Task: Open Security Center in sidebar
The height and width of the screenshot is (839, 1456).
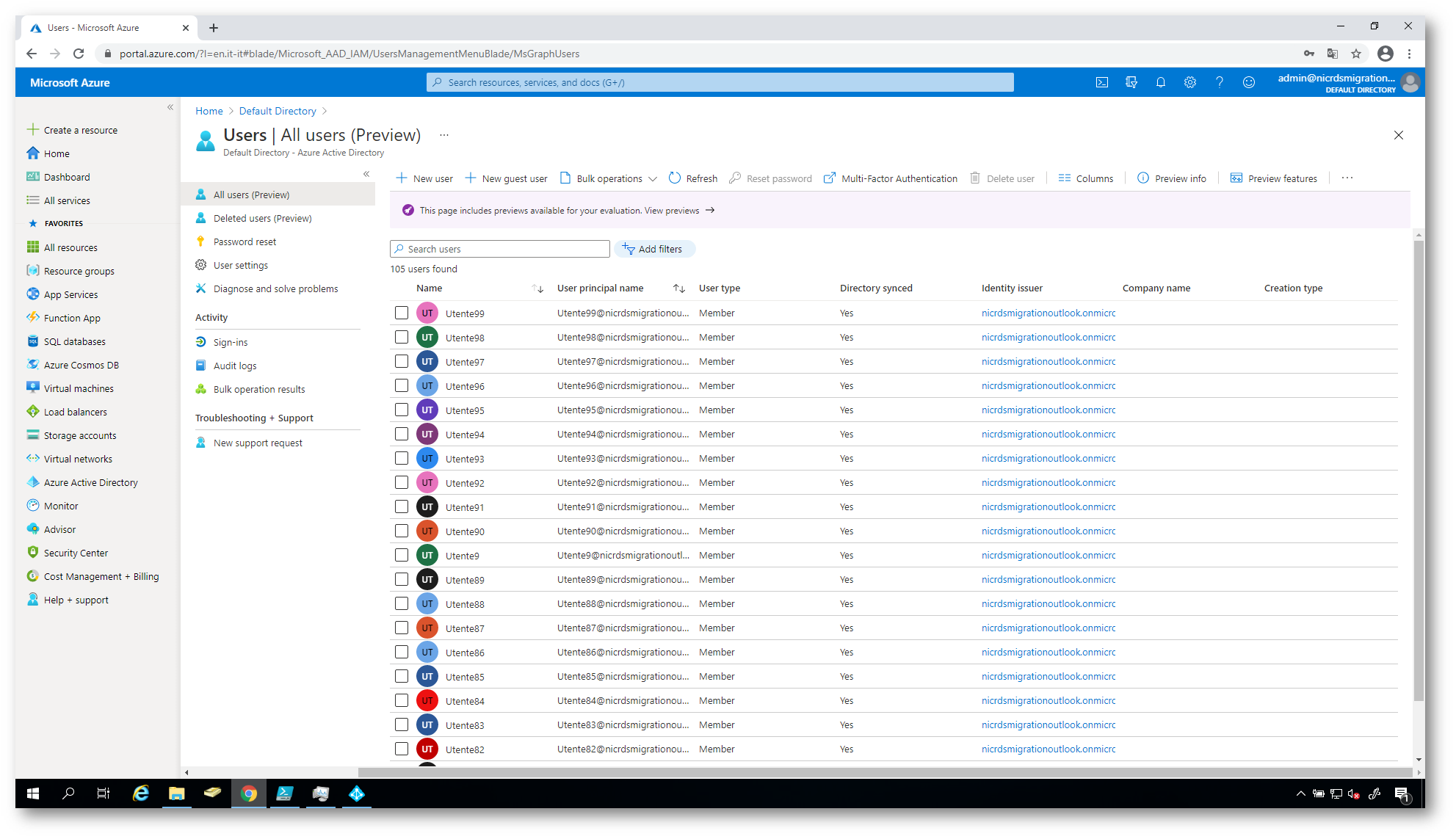Action: click(76, 553)
